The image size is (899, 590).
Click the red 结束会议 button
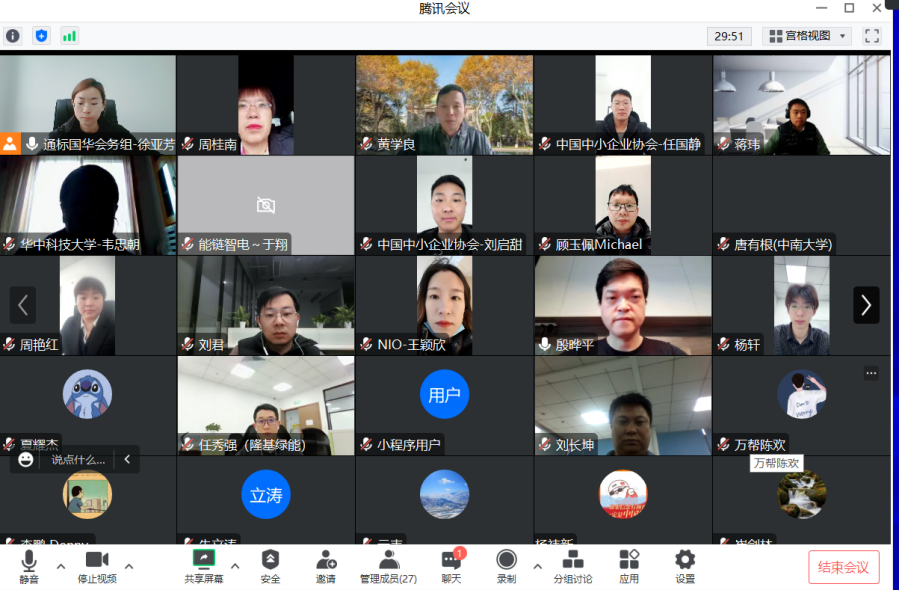(x=843, y=567)
